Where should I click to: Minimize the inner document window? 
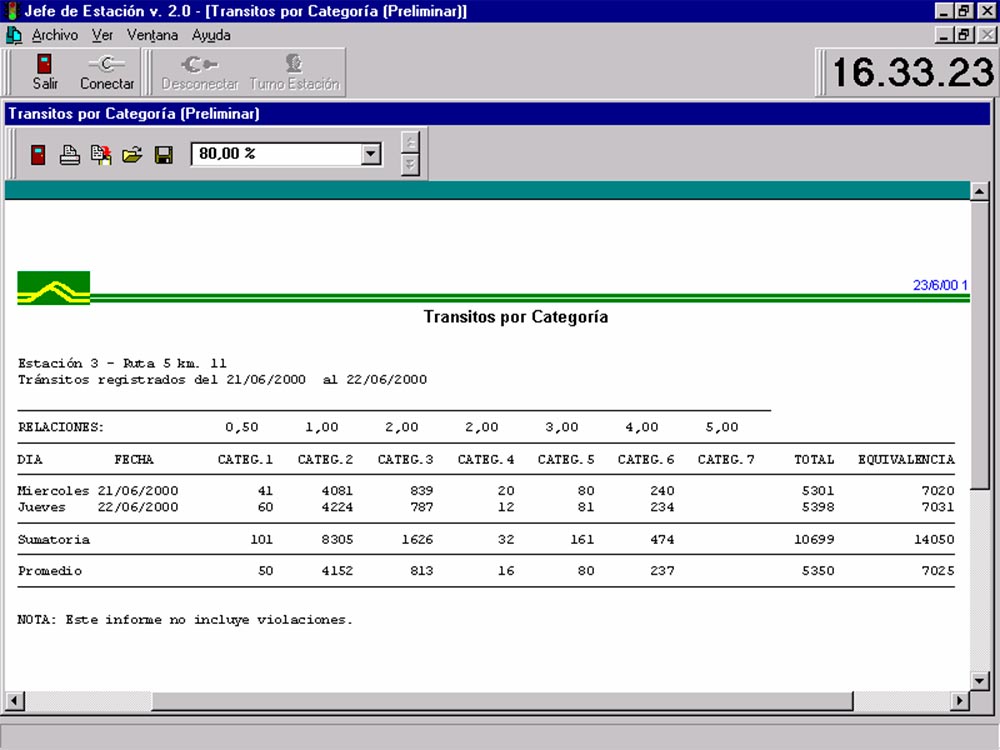pos(945,35)
